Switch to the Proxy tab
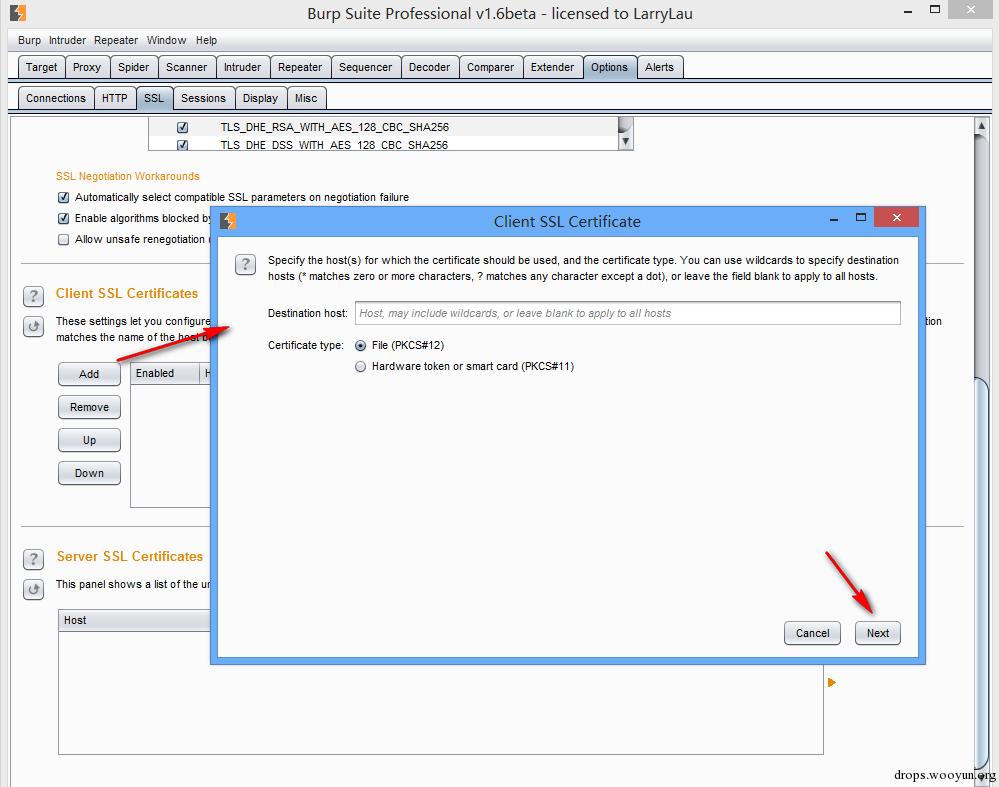Viewport: 1000px width, 787px height. tap(87, 67)
